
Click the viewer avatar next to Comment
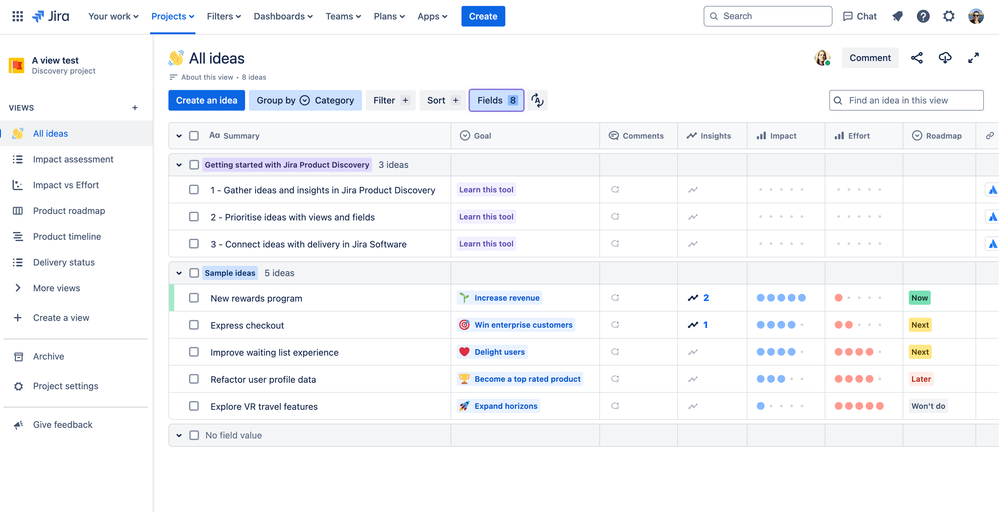point(823,58)
